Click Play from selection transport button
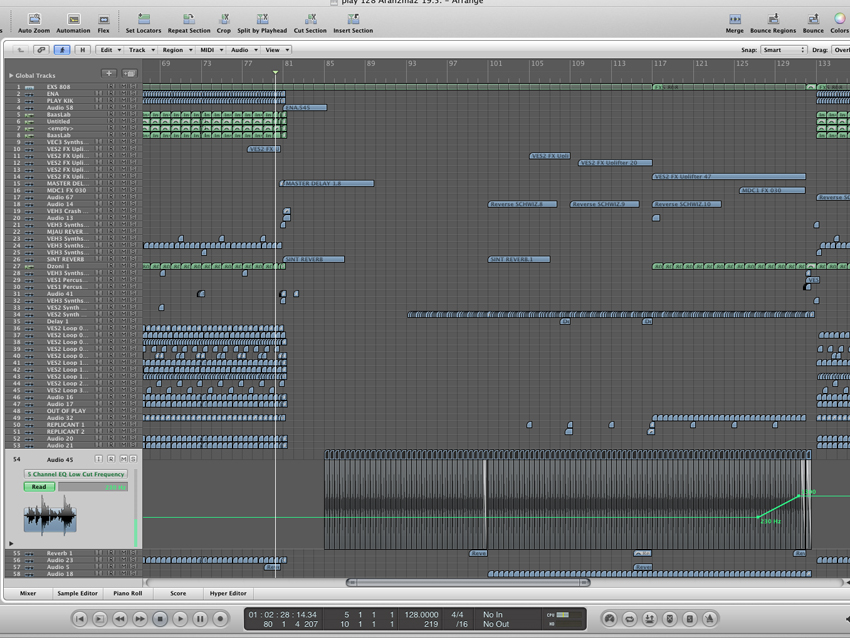Screen dimensions: 850x638 point(100,618)
